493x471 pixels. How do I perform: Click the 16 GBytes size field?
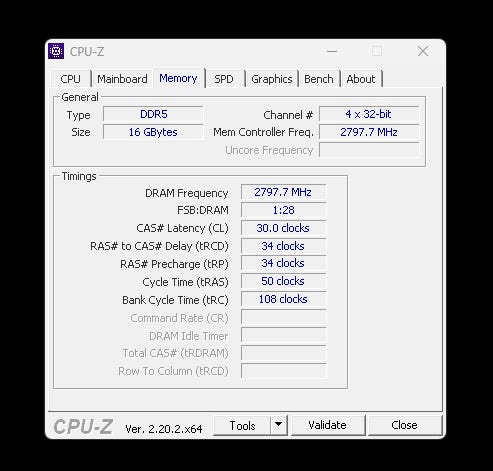[x=153, y=132]
